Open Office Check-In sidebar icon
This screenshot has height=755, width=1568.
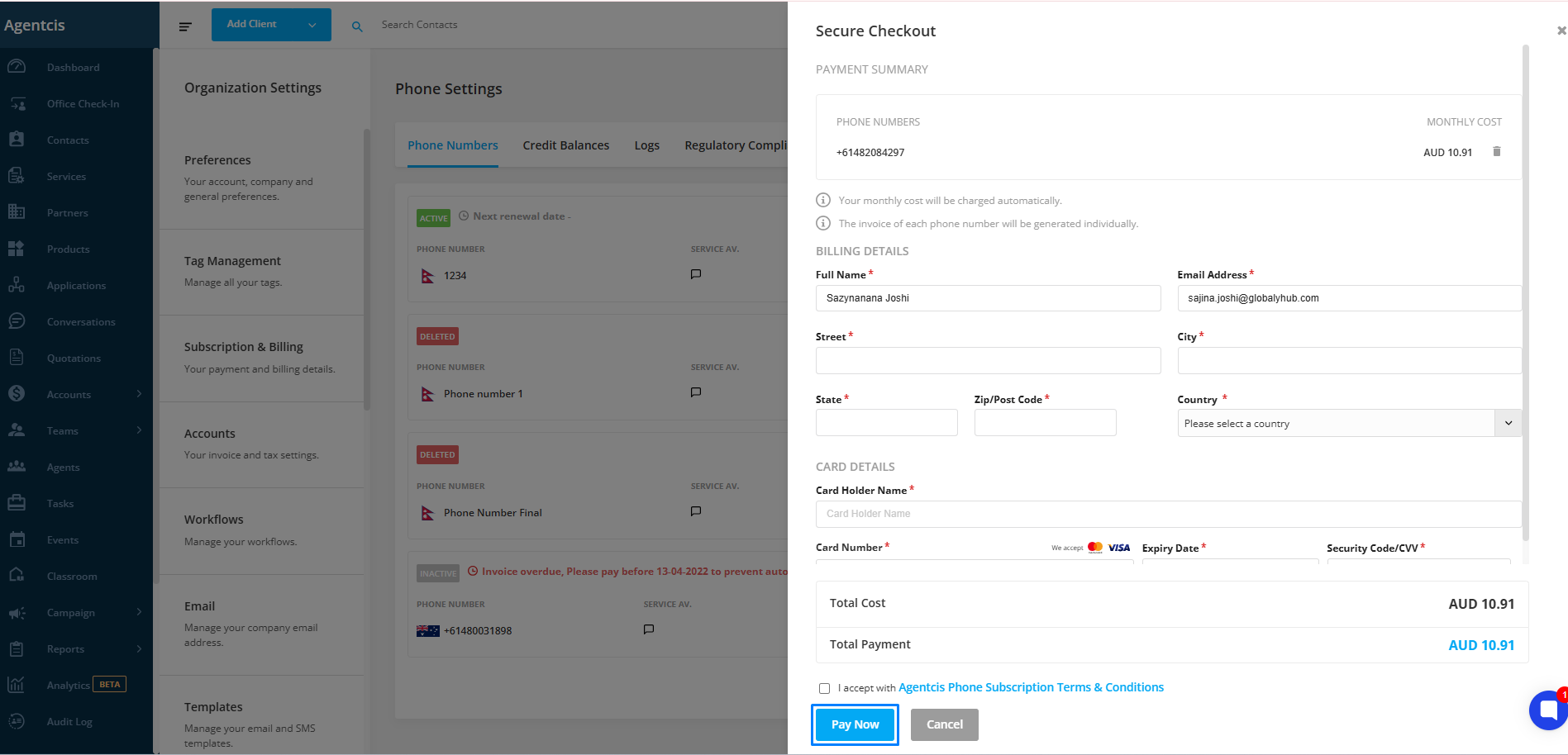click(x=17, y=103)
